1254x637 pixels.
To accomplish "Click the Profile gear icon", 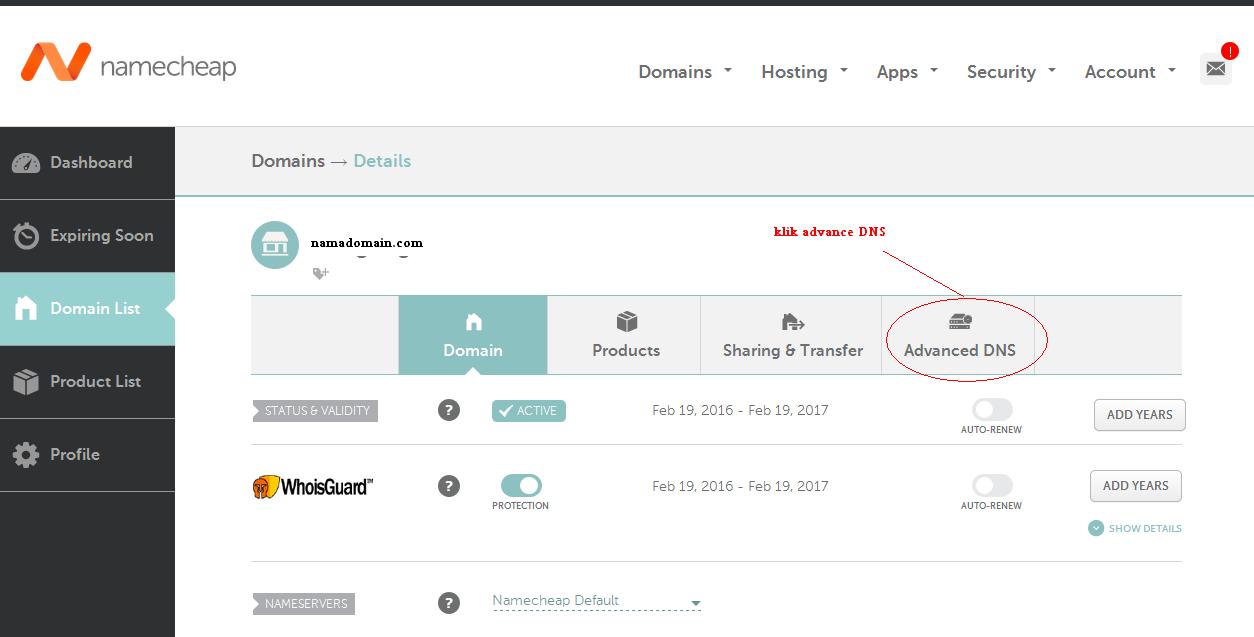I will coord(26,455).
